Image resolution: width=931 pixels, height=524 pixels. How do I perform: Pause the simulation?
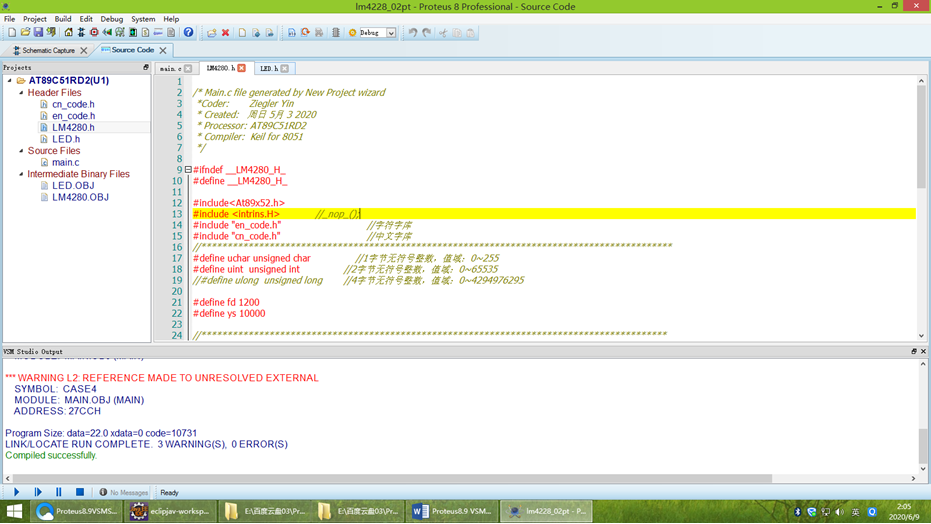click(58, 492)
